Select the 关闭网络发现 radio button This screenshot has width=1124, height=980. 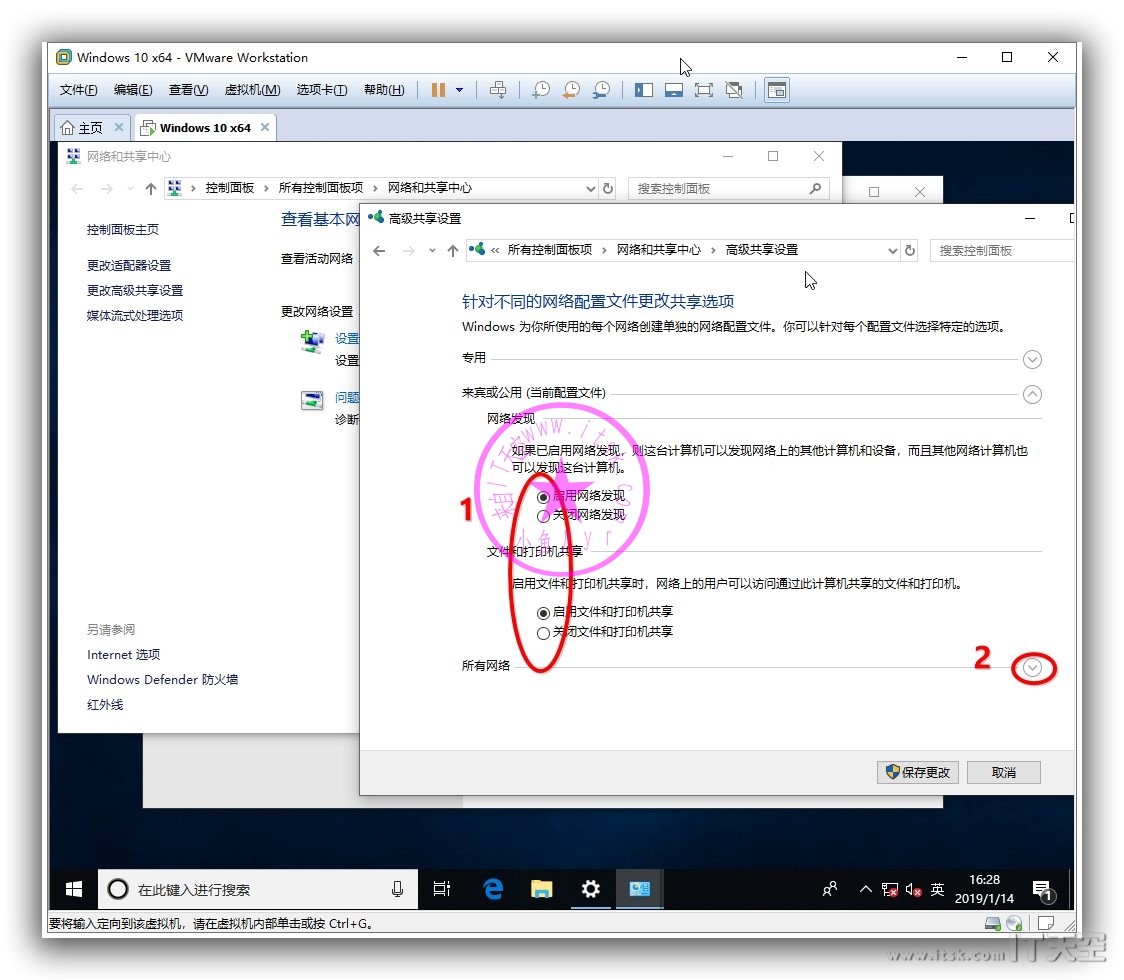[x=543, y=516]
